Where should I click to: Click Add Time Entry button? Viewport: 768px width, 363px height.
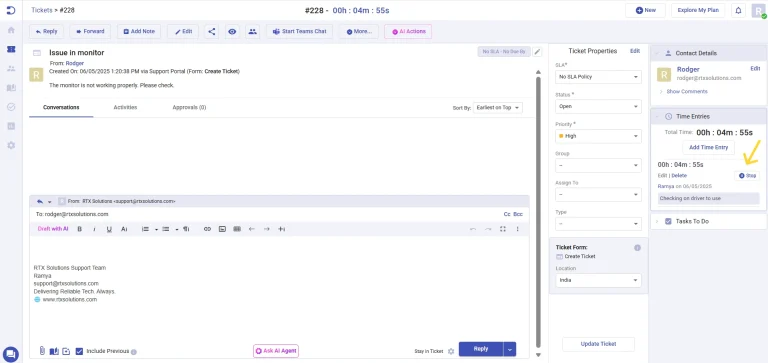pyautogui.click(x=708, y=147)
